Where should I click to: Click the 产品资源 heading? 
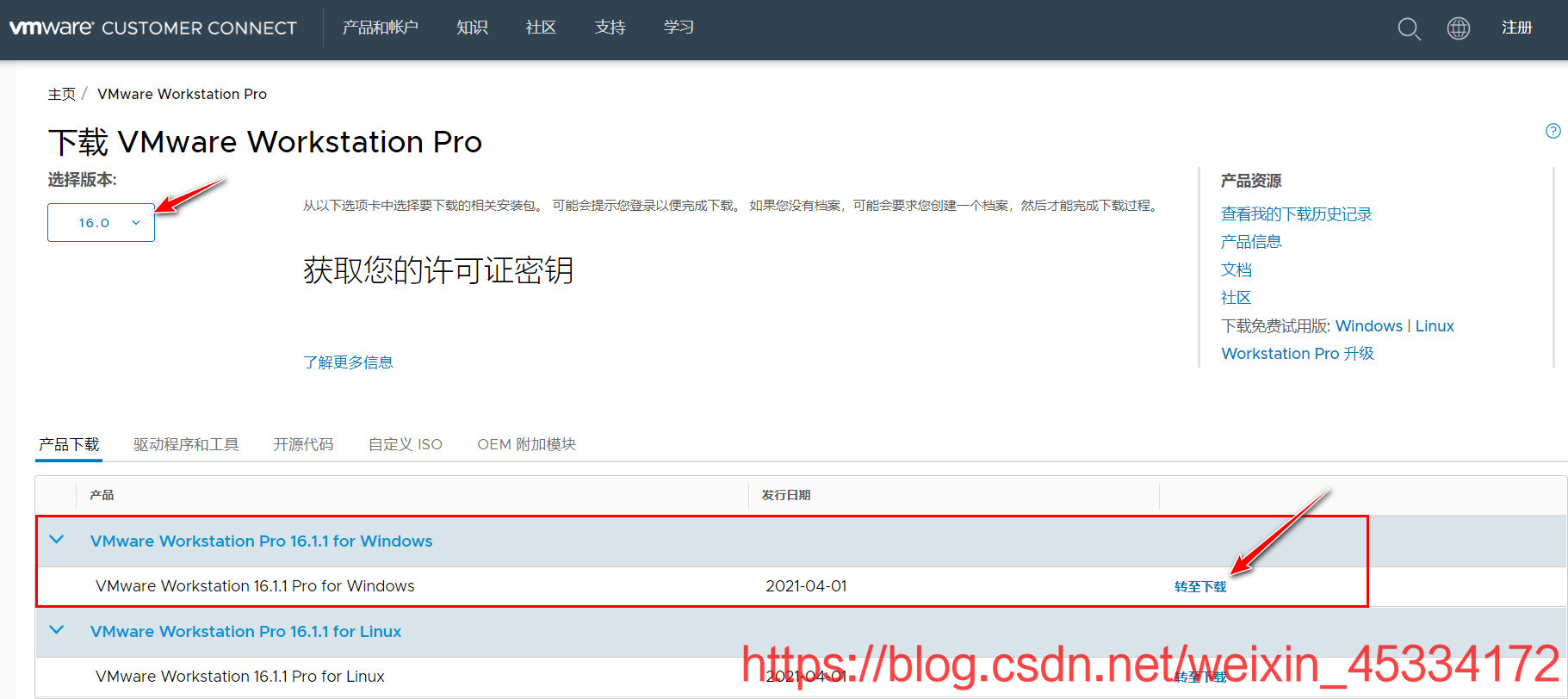point(1251,181)
